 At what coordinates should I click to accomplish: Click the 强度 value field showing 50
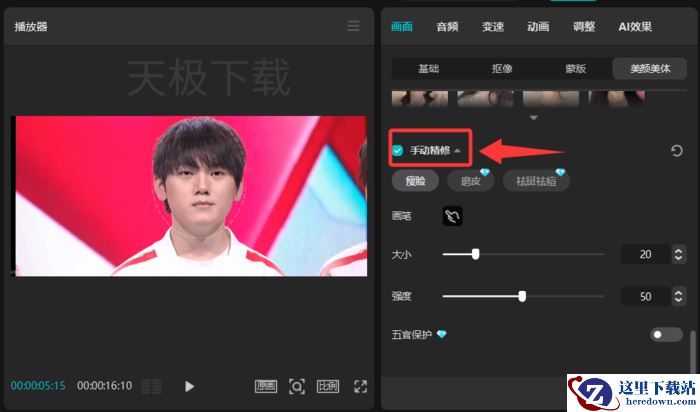pos(646,296)
